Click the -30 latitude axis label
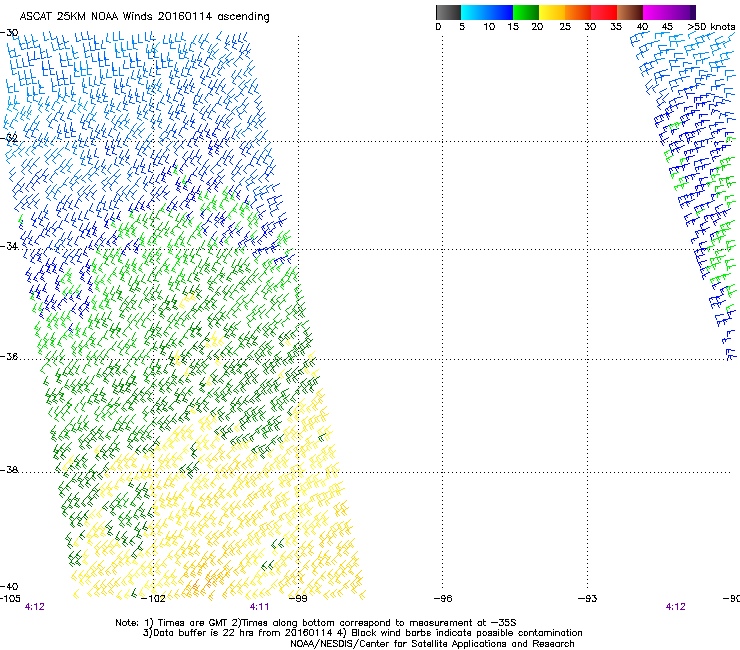740x650 pixels. 9,33
